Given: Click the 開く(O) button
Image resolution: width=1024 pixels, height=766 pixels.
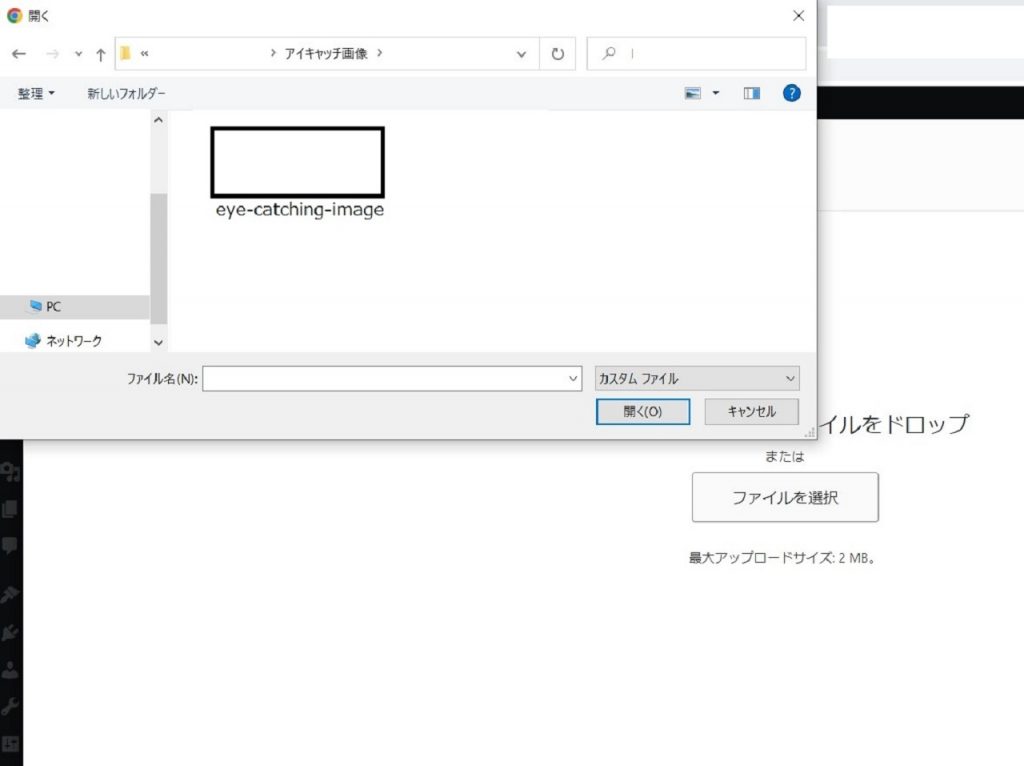Looking at the screenshot, I should 643,411.
